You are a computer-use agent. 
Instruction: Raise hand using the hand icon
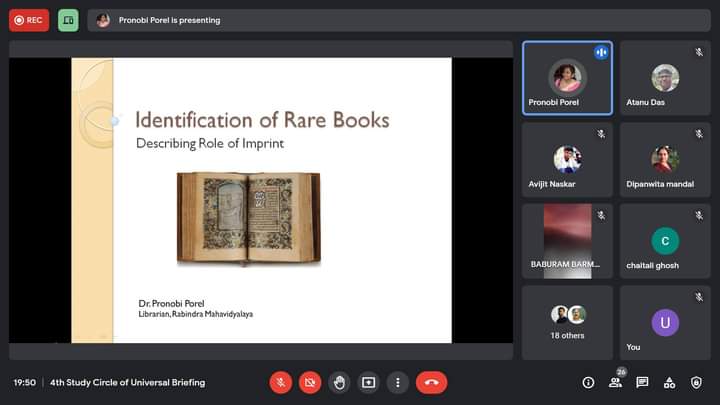(x=339, y=382)
